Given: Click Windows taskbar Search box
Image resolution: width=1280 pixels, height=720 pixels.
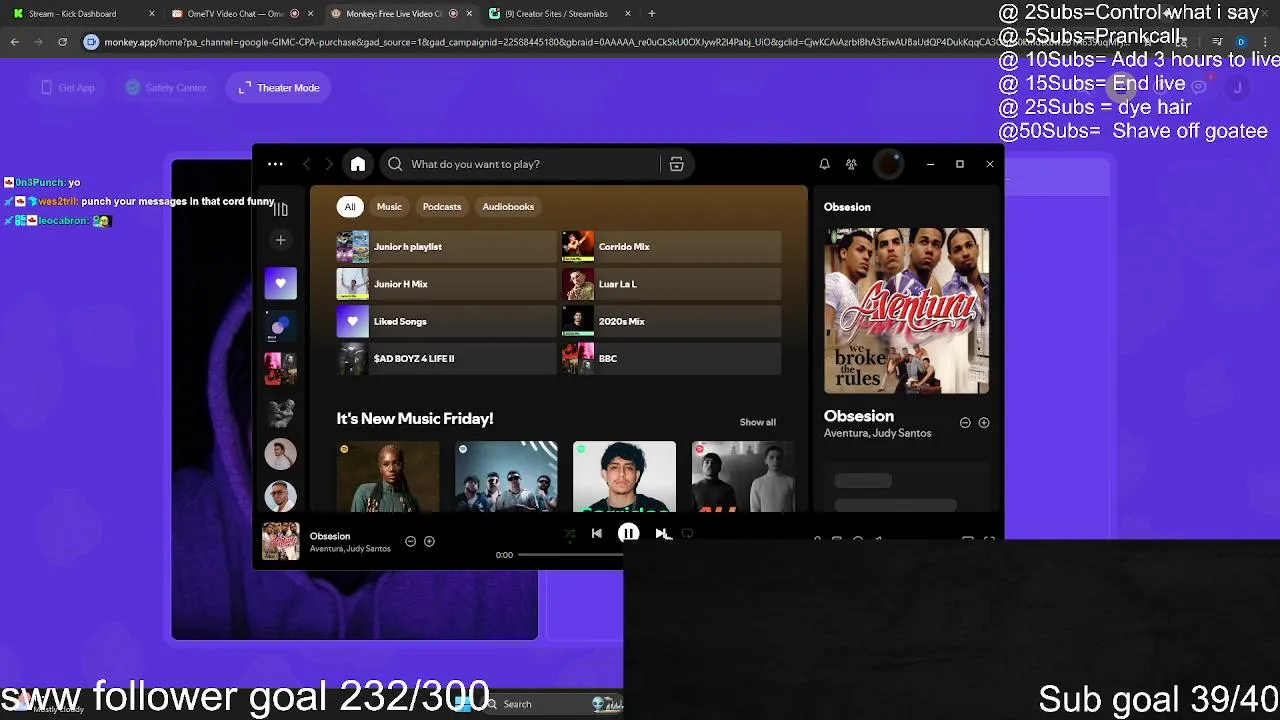Looking at the screenshot, I should (x=550, y=704).
